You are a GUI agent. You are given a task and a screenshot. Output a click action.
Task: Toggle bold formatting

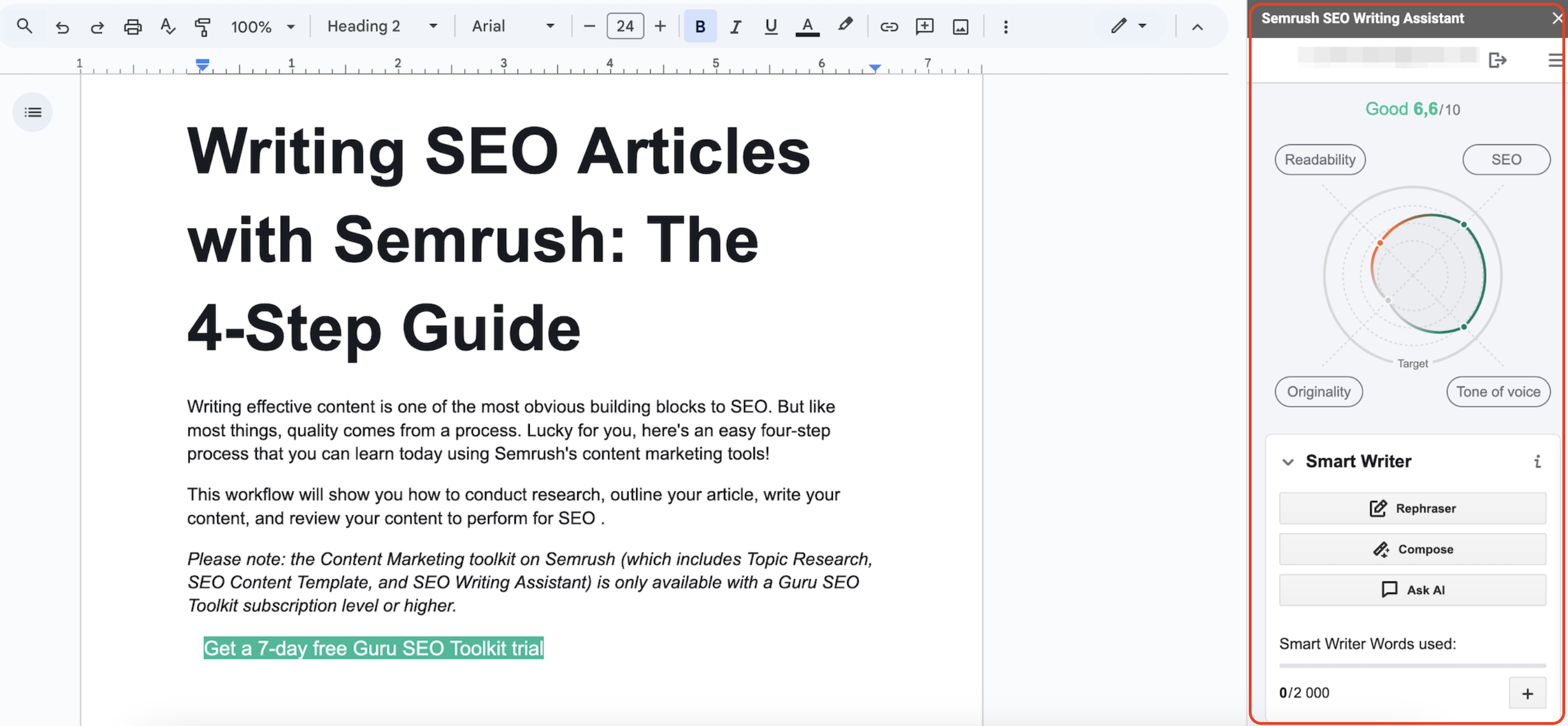click(x=700, y=26)
